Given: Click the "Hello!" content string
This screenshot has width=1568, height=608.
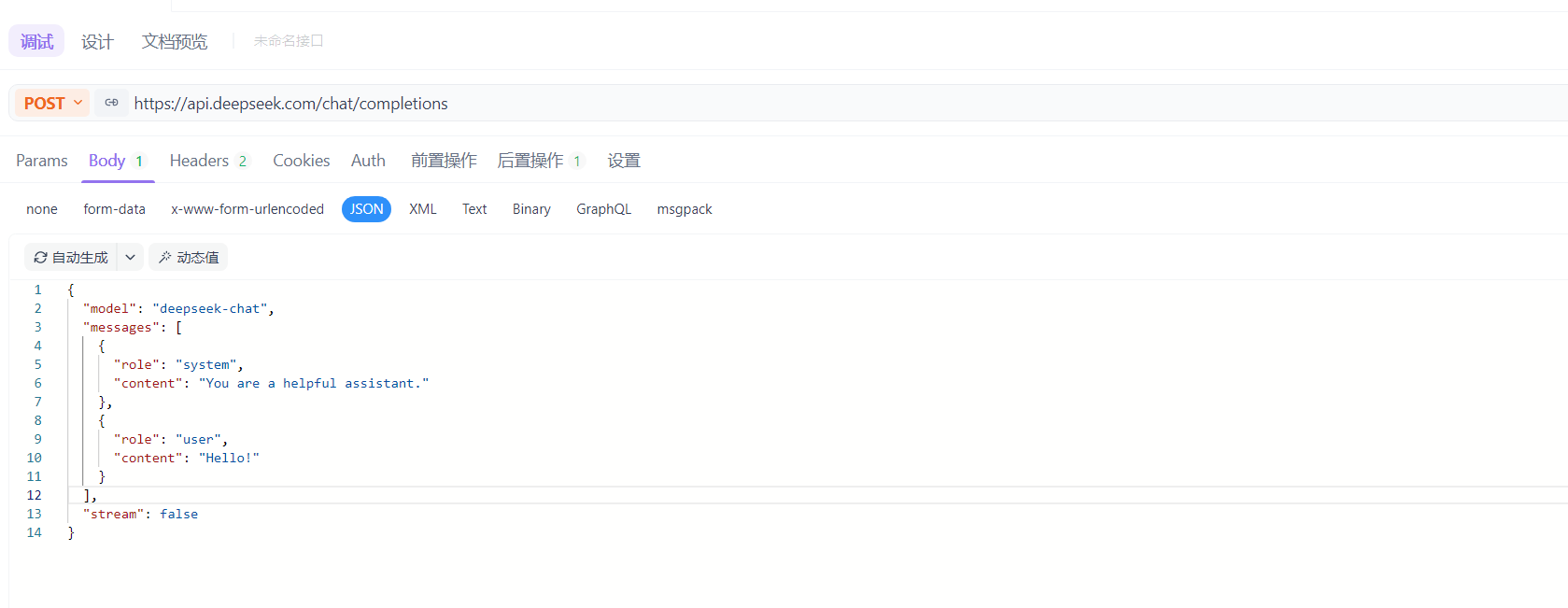Looking at the screenshot, I should pyautogui.click(x=229, y=458).
